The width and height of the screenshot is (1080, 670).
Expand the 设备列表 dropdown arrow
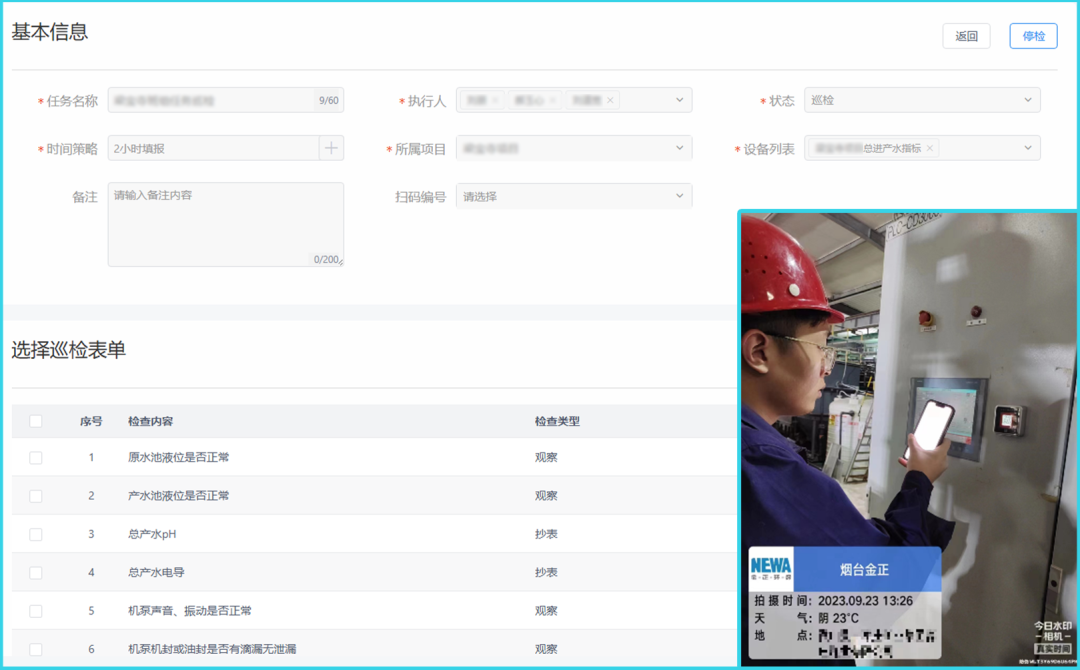1027,148
